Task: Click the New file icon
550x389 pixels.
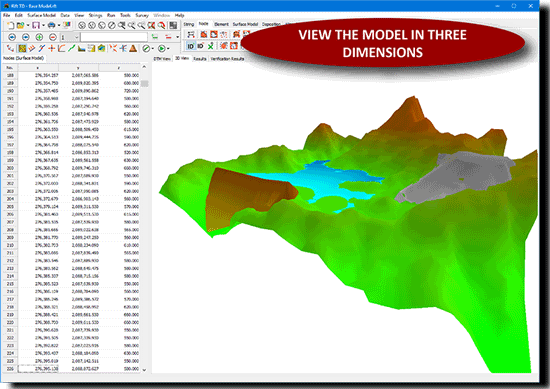Action: (x=11, y=25)
